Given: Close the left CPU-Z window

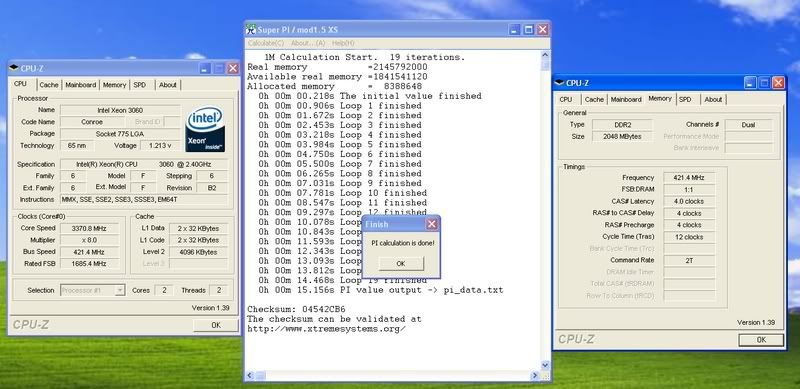Looking at the screenshot, I should [x=233, y=68].
